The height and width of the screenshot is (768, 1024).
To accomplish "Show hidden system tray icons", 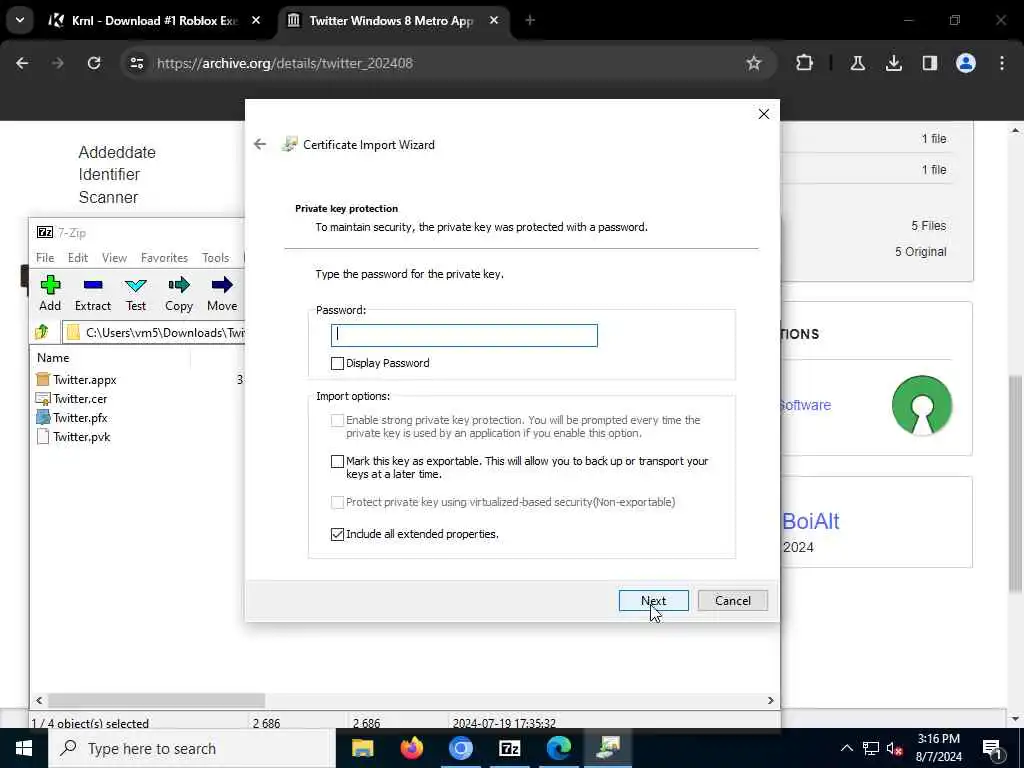I will 846,748.
